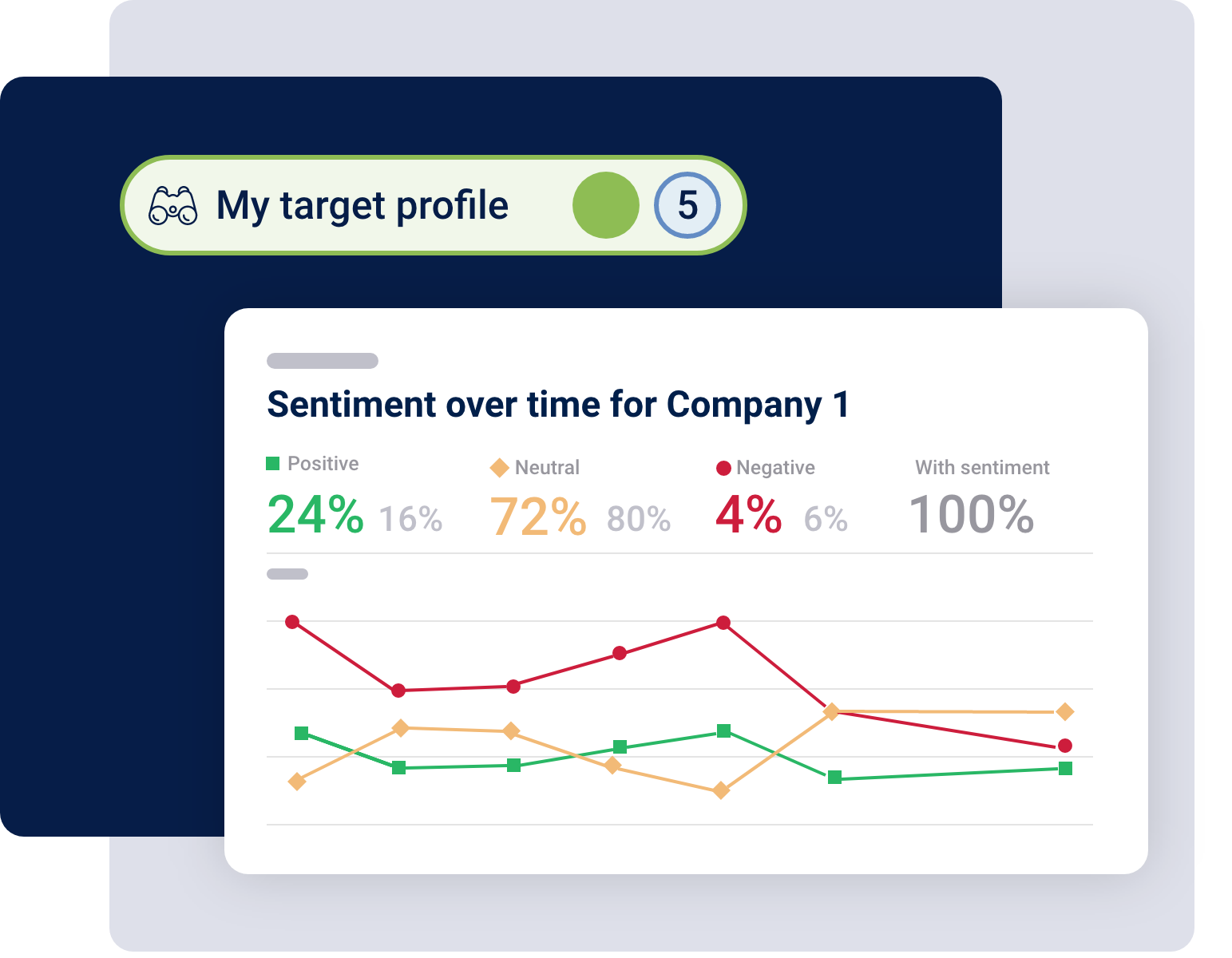Toggle the Neutral series label

pos(547,468)
